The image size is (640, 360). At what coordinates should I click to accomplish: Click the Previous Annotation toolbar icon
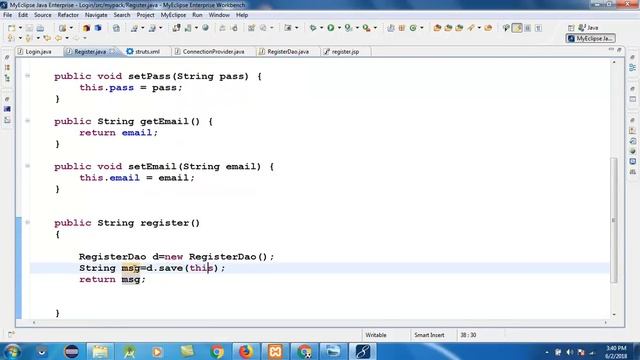pyautogui.click(x=29, y=38)
